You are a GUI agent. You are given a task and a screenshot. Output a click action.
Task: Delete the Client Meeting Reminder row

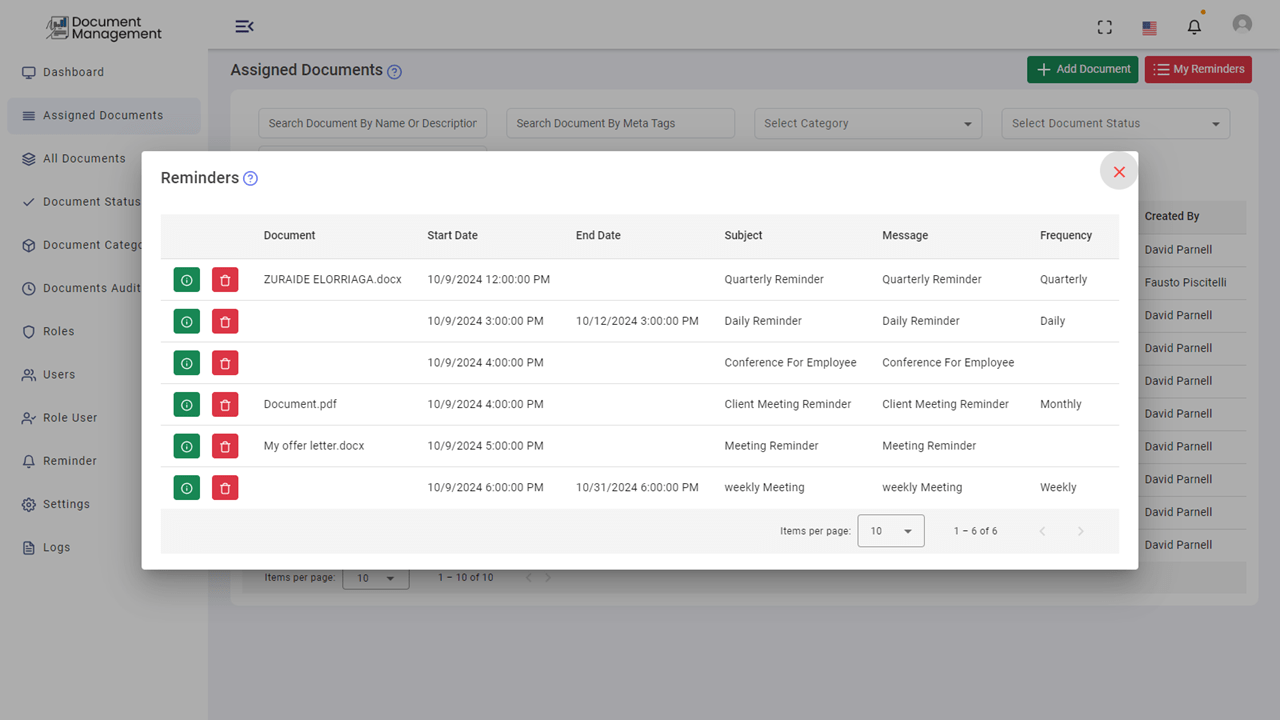click(x=225, y=404)
